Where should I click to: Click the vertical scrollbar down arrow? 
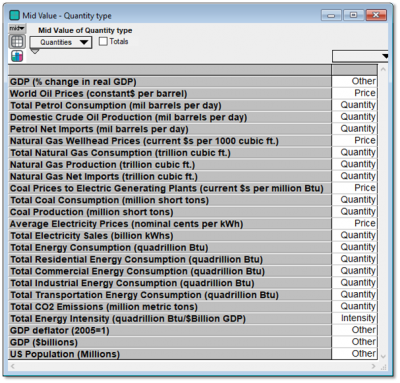pyautogui.click(x=383, y=356)
